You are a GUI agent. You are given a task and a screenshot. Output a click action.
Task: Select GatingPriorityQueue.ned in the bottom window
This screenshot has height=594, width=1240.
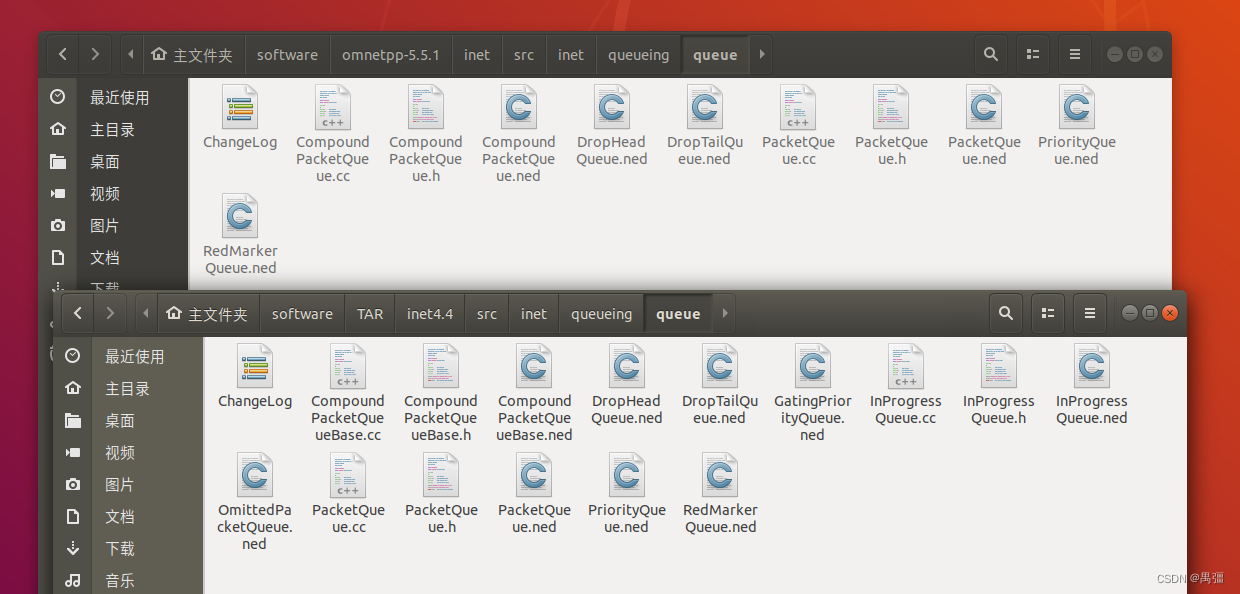click(x=812, y=375)
